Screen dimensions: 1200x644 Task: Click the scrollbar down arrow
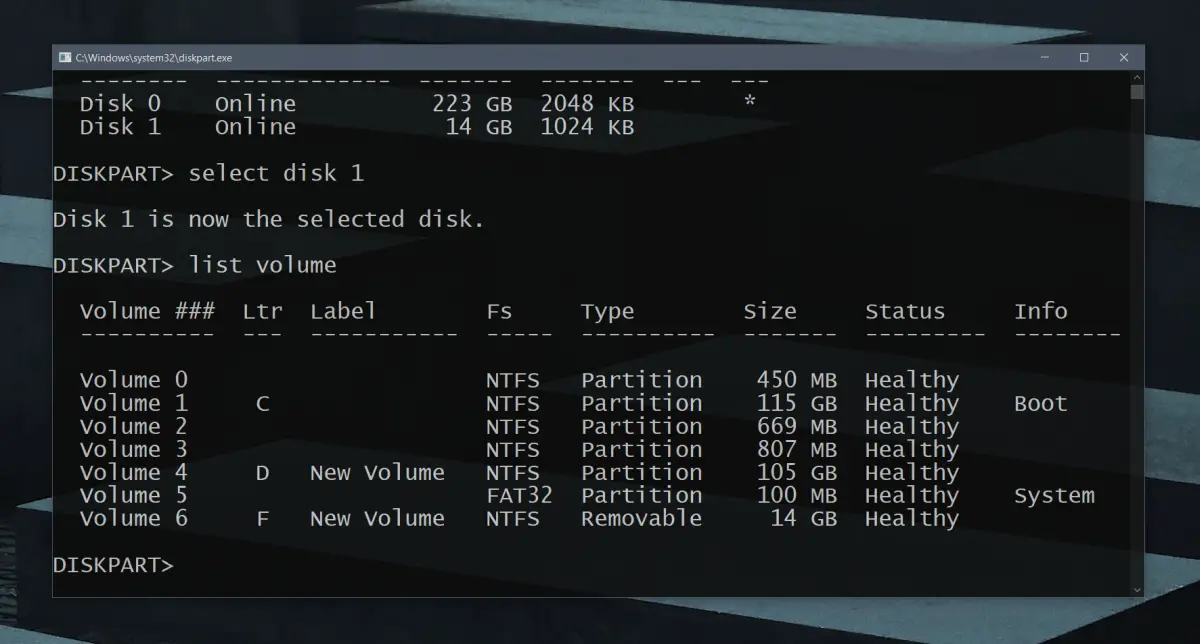click(x=1137, y=589)
